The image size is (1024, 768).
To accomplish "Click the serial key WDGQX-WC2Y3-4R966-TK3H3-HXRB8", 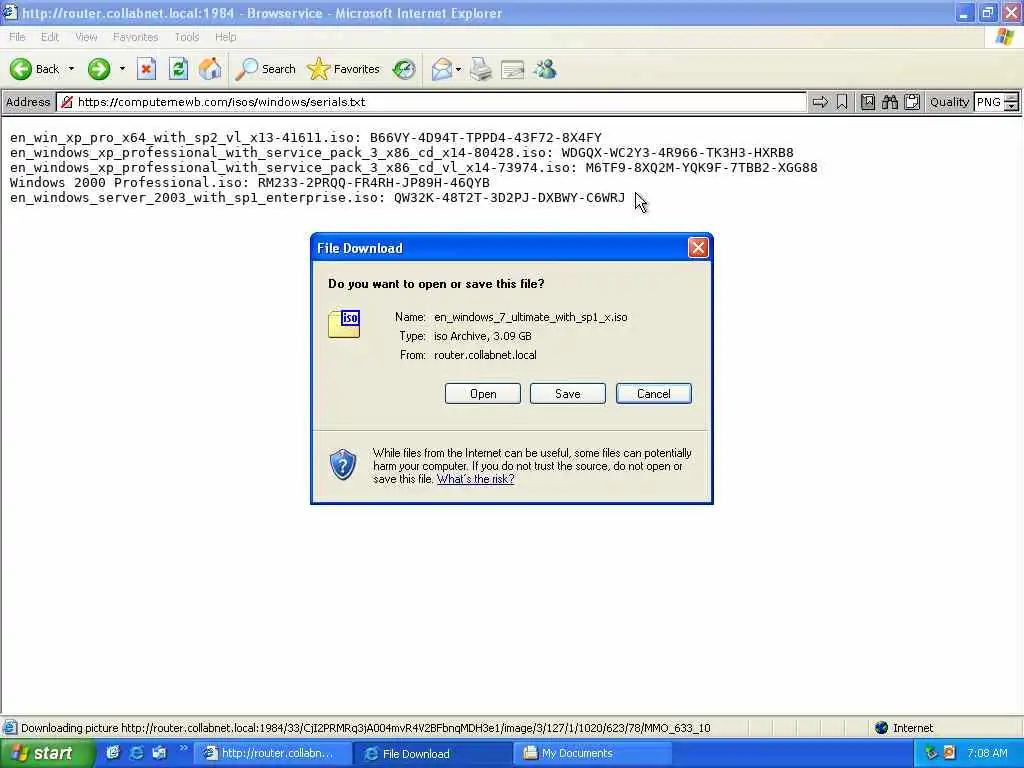I will click(x=677, y=152).
